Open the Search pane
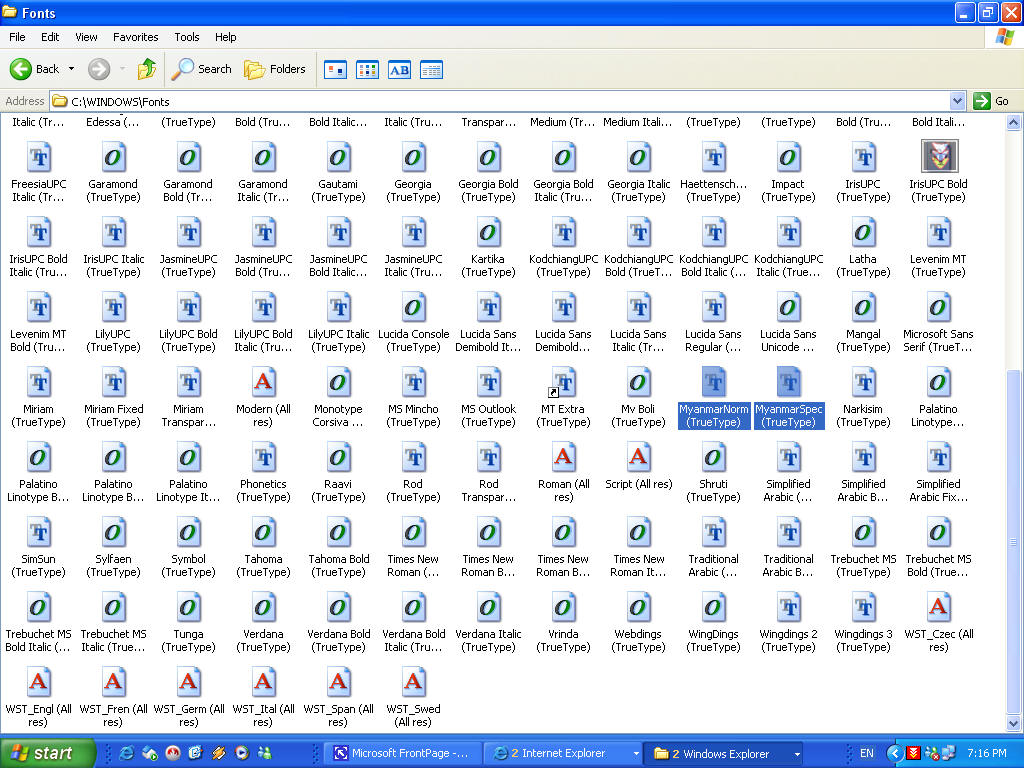The width and height of the screenshot is (1024, 768). [201, 69]
